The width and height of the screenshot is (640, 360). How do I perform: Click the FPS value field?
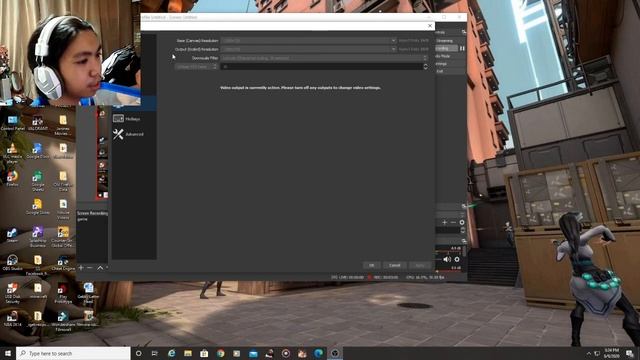pyautogui.click(x=322, y=67)
